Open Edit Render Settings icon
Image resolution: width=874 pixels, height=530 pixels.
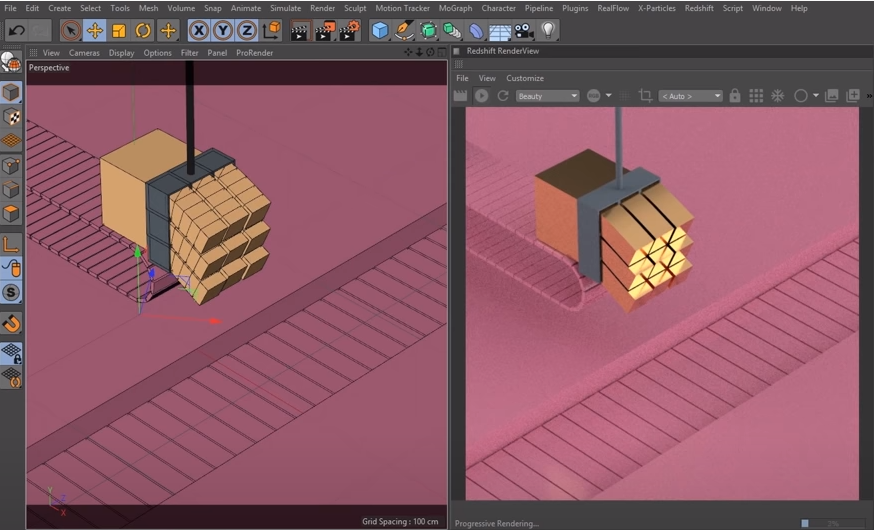[x=350, y=31]
